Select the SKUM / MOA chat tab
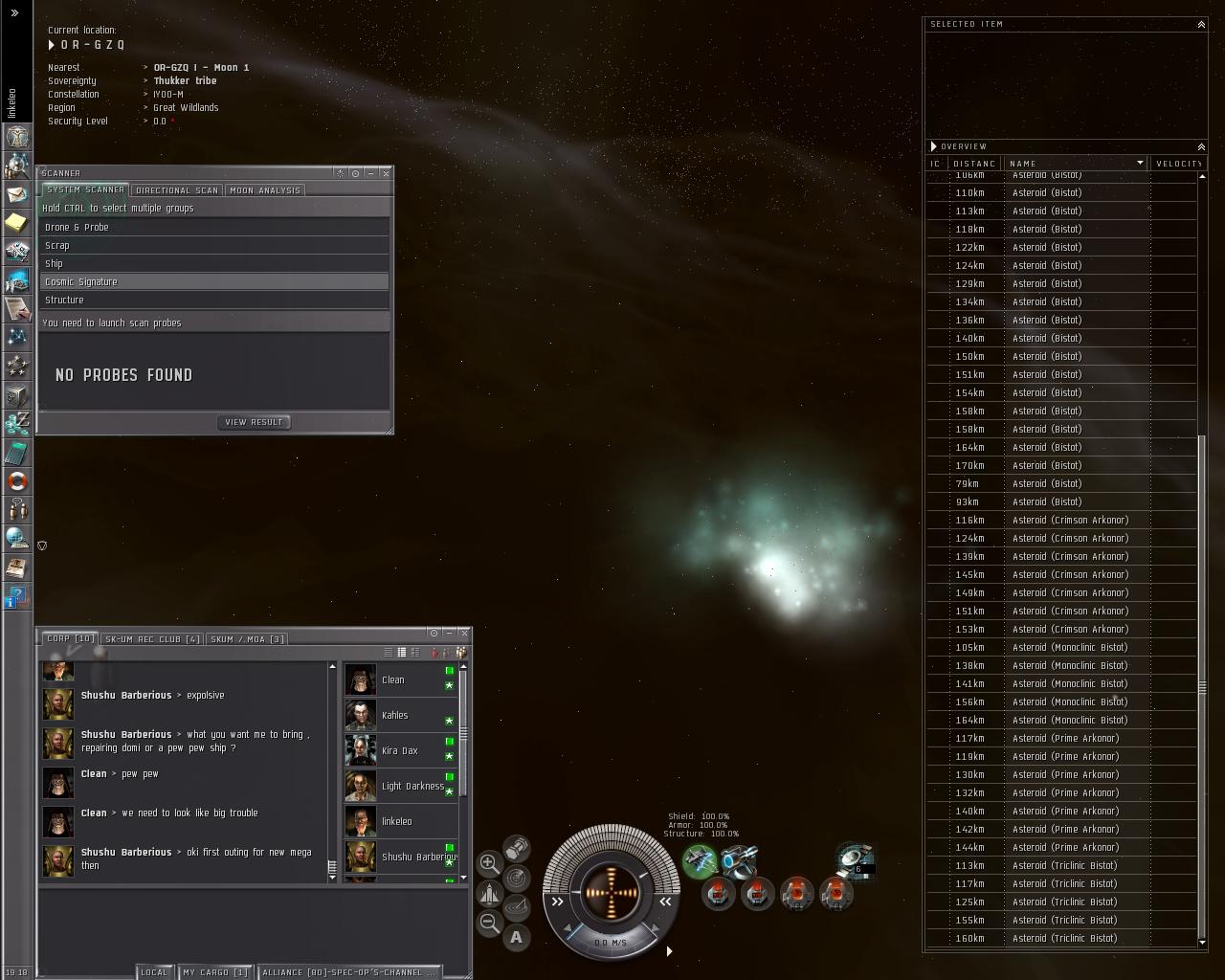The width and height of the screenshot is (1225, 980). (x=247, y=638)
